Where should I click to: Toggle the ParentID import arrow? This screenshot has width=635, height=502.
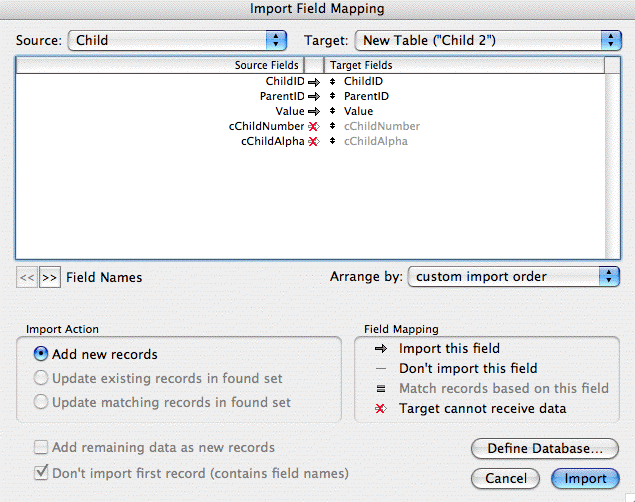[x=312, y=96]
